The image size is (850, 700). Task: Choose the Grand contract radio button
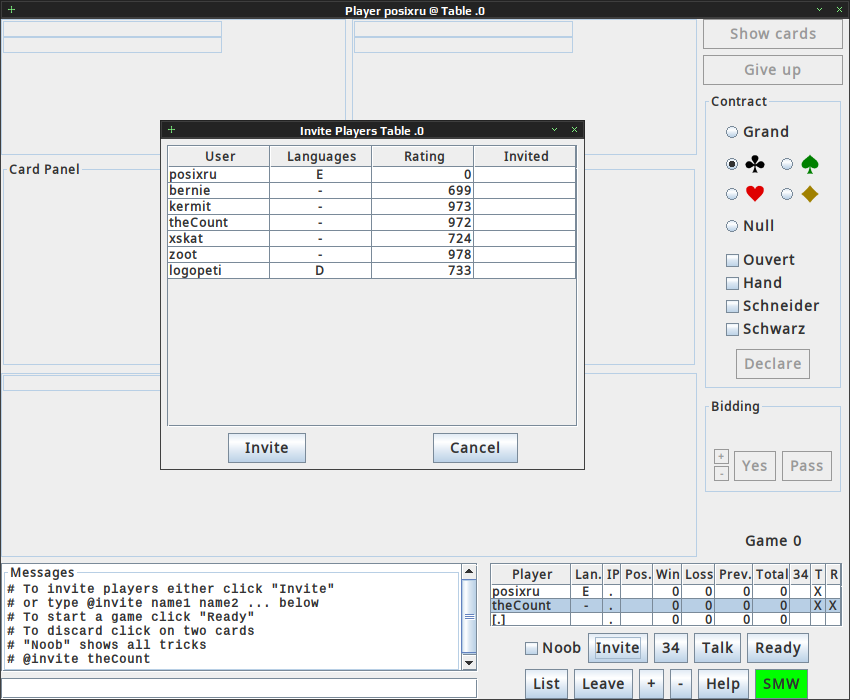(732, 132)
